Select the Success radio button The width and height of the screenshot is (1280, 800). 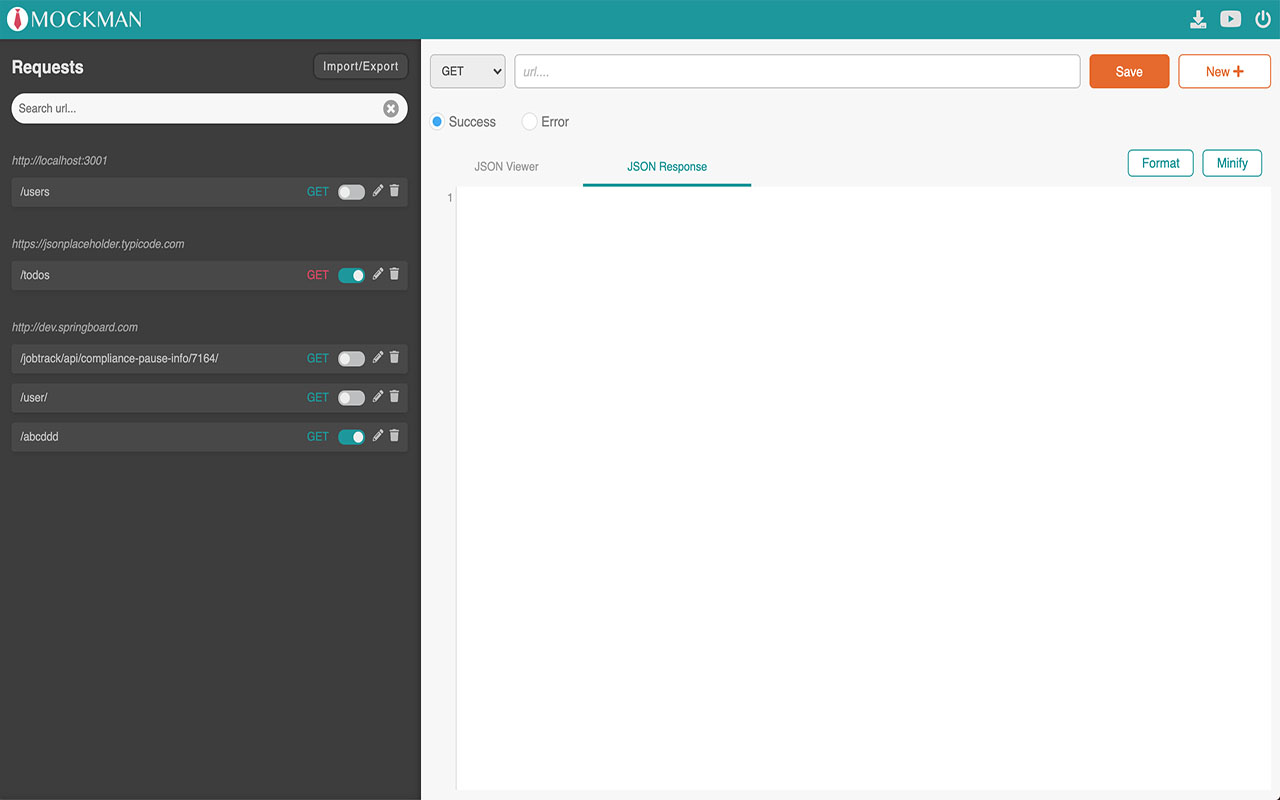[x=437, y=122]
